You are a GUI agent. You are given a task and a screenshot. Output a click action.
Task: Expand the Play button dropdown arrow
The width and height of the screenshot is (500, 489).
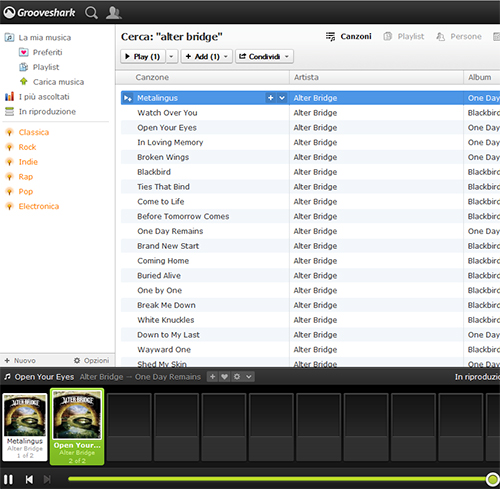pyautogui.click(x=171, y=56)
